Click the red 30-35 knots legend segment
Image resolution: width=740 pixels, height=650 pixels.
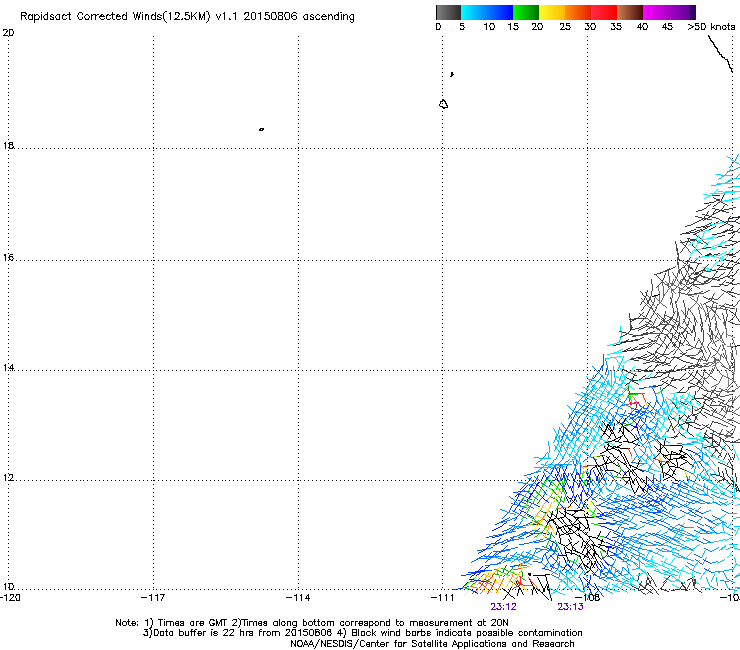[x=604, y=12]
